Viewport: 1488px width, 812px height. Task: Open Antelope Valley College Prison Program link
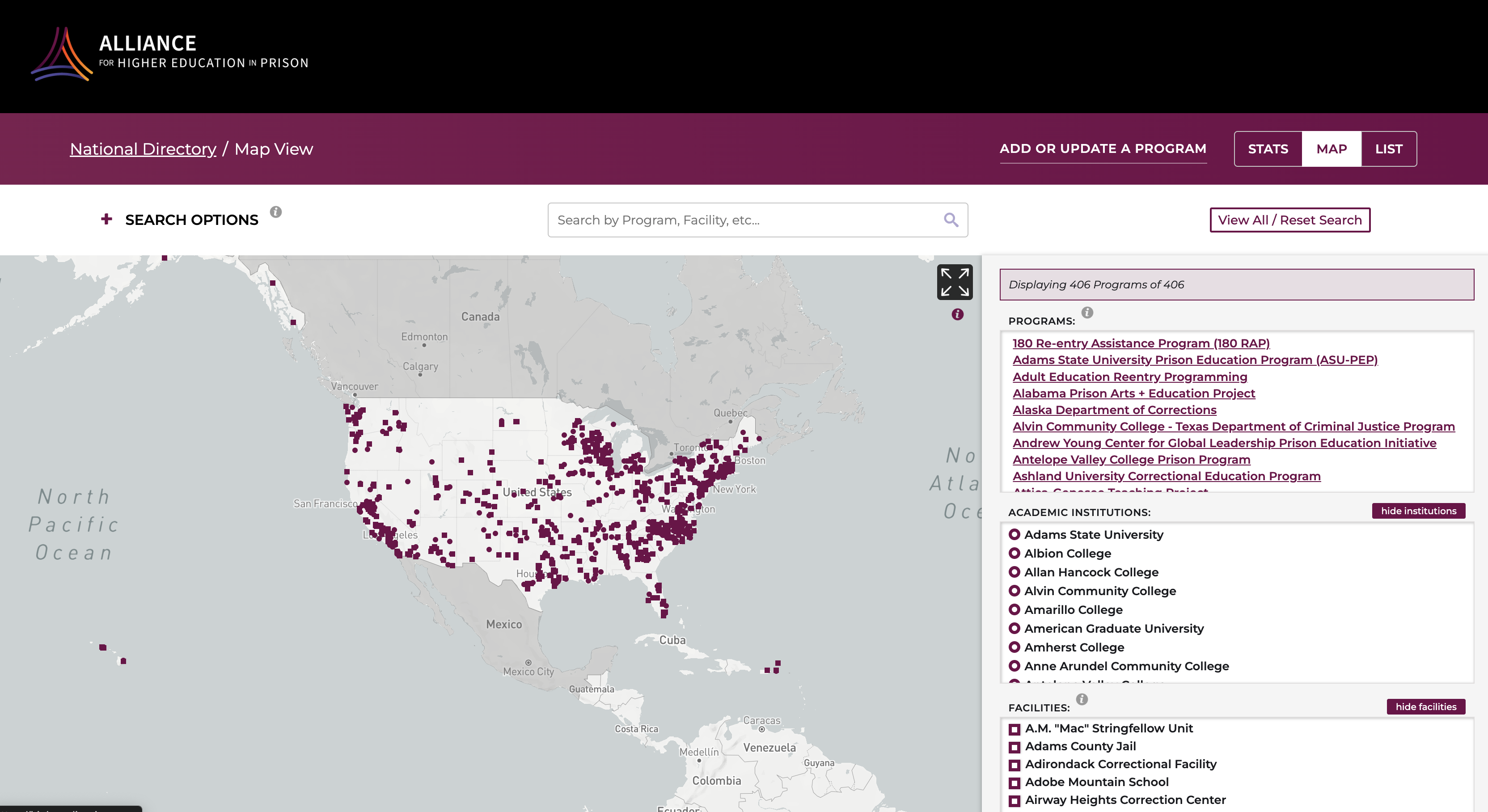(1131, 460)
